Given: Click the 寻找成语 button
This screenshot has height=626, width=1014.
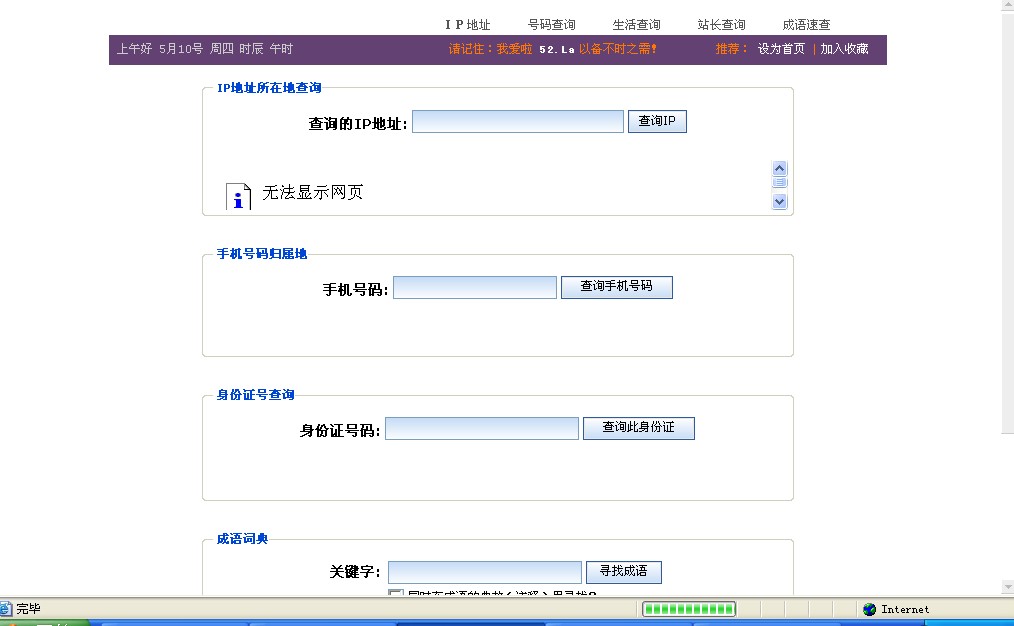Looking at the screenshot, I should [x=623, y=572].
